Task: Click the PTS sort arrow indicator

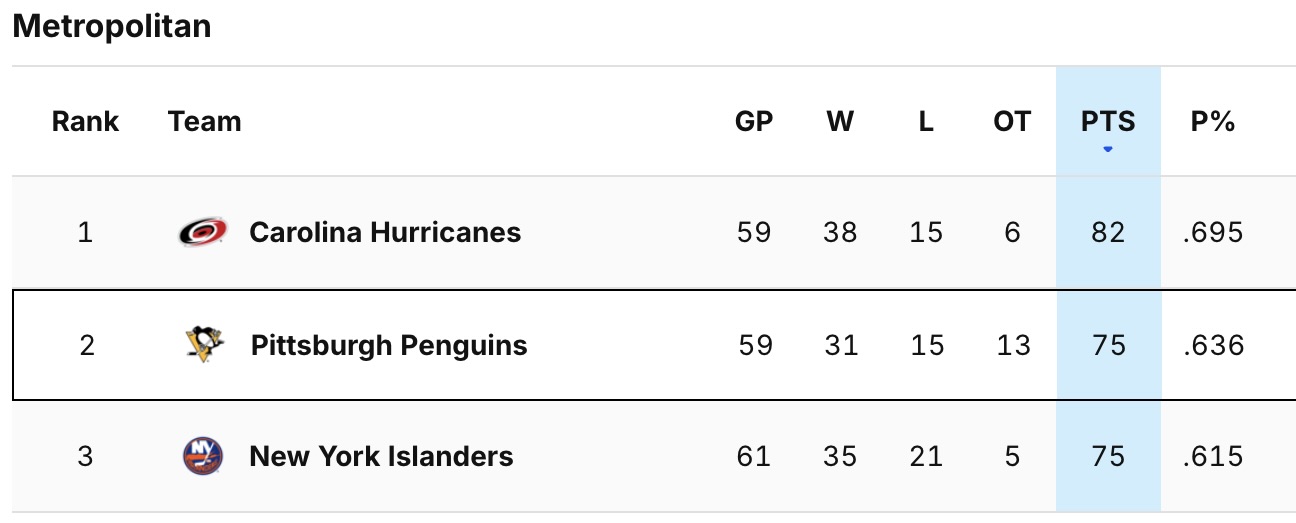Action: tap(1108, 150)
